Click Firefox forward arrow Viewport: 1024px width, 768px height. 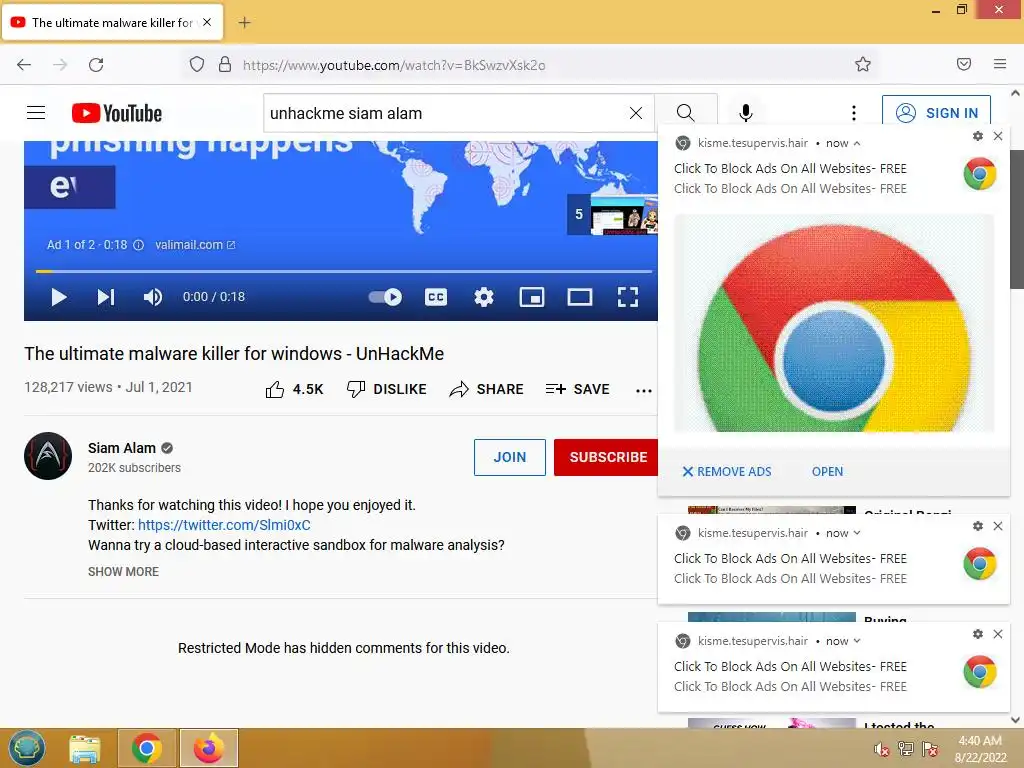click(60, 64)
